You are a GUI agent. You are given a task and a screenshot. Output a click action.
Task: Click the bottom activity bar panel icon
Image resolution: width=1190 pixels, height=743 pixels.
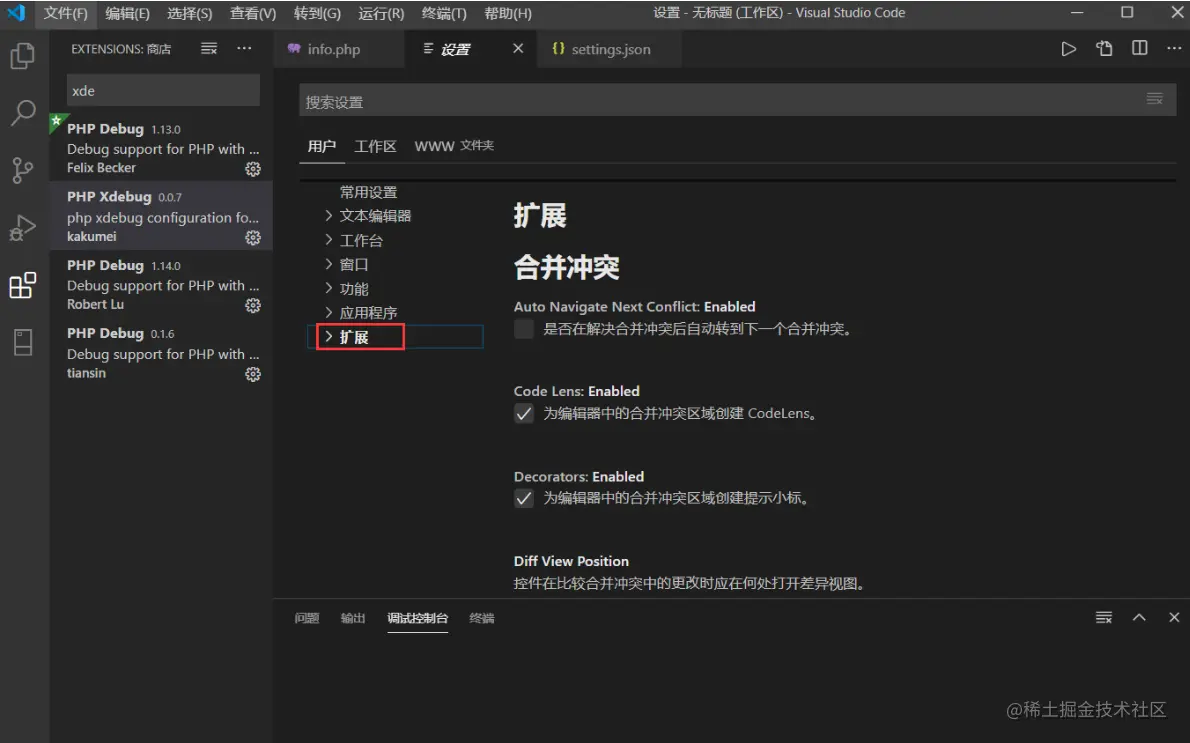click(x=23, y=342)
